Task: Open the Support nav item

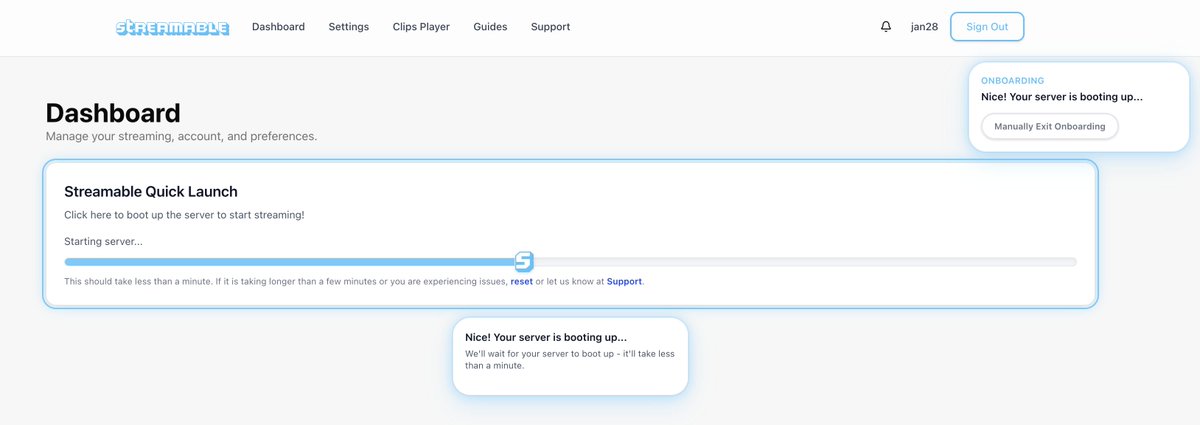Action: tap(550, 27)
